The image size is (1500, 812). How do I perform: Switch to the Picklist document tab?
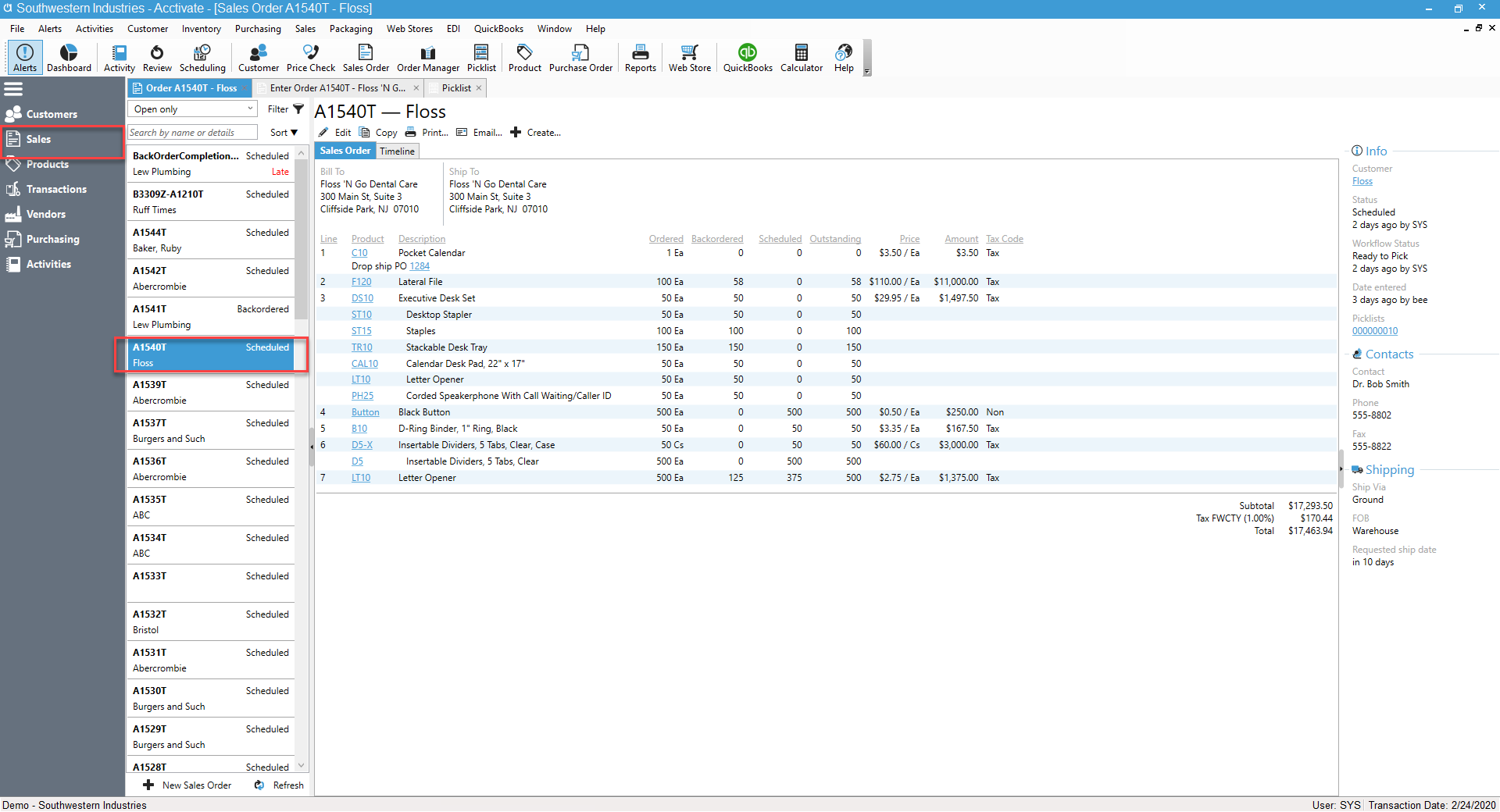[x=456, y=88]
